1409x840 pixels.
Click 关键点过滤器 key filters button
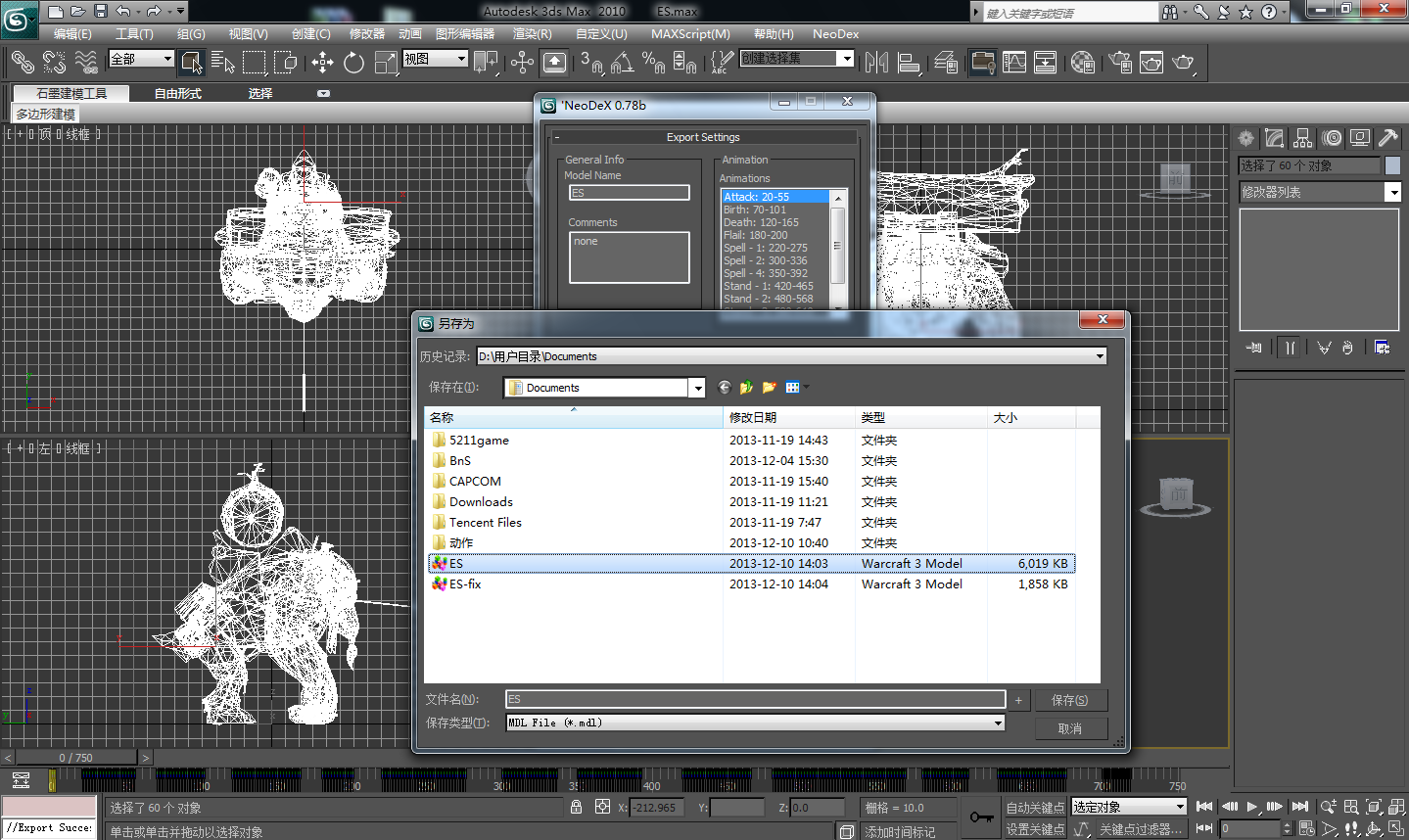tap(1141, 829)
